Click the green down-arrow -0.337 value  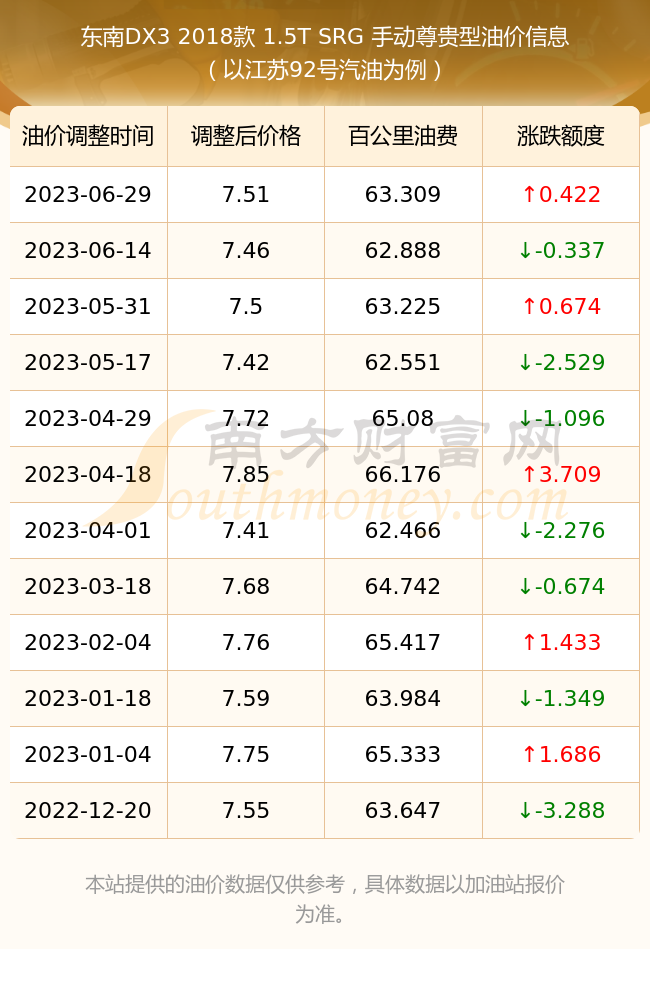561,251
